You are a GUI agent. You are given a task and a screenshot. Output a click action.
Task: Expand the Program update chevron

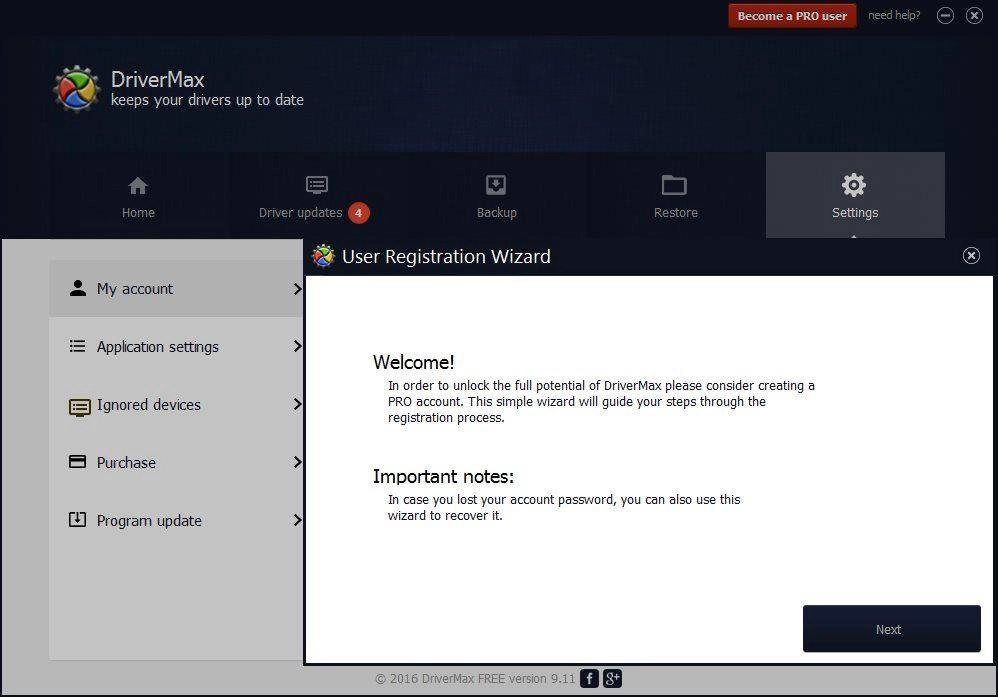coord(297,520)
